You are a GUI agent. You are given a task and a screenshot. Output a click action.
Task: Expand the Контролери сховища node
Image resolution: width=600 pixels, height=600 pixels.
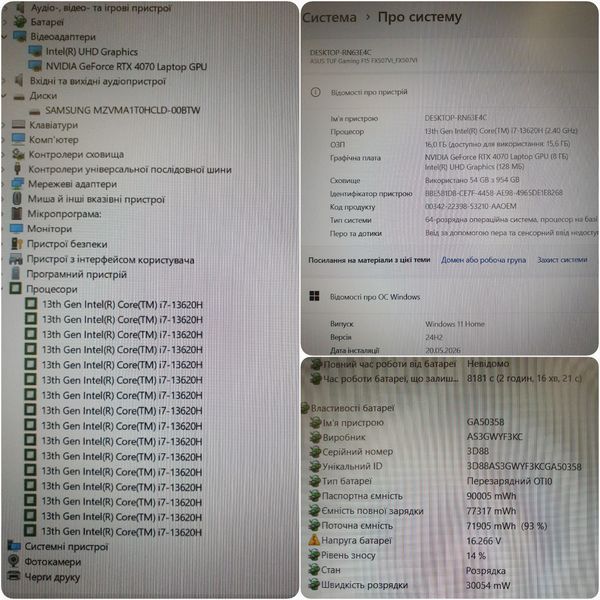coord(3,155)
